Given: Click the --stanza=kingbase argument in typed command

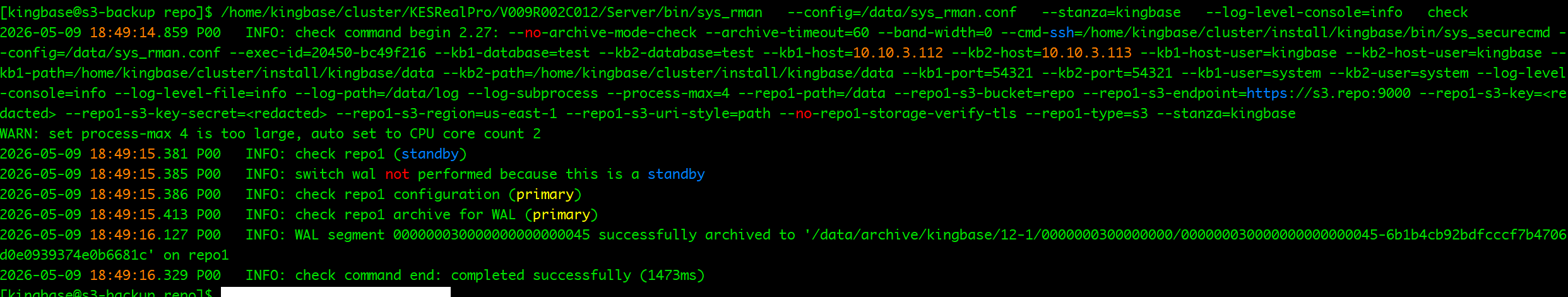Looking at the screenshot, I should (1111, 13).
